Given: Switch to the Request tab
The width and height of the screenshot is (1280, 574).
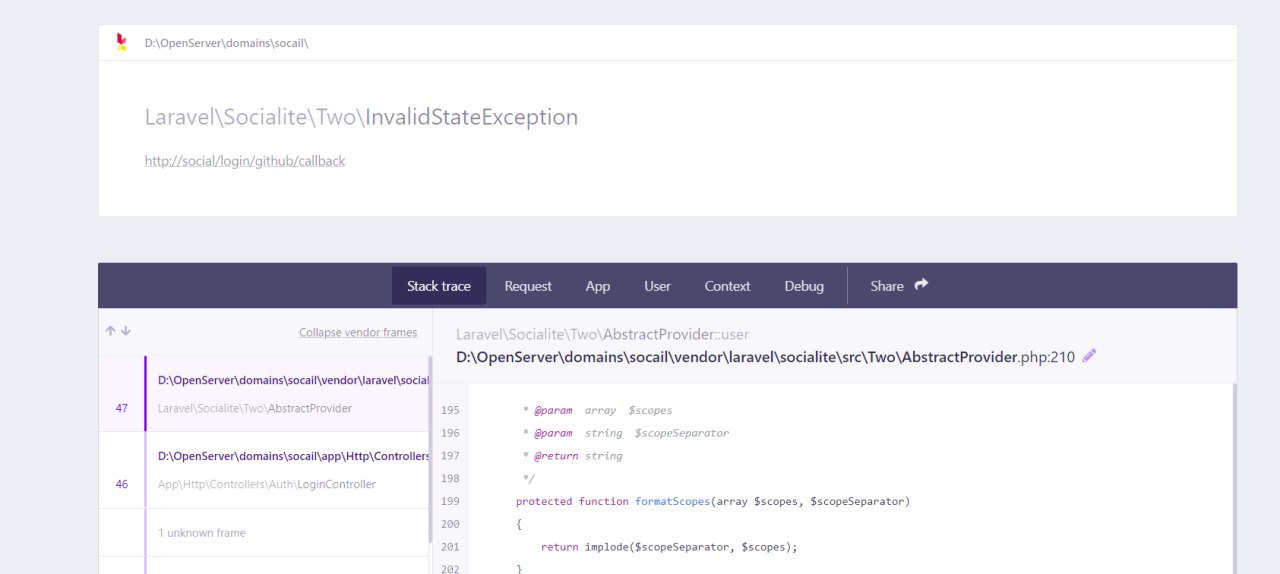Looking at the screenshot, I should pyautogui.click(x=528, y=286).
